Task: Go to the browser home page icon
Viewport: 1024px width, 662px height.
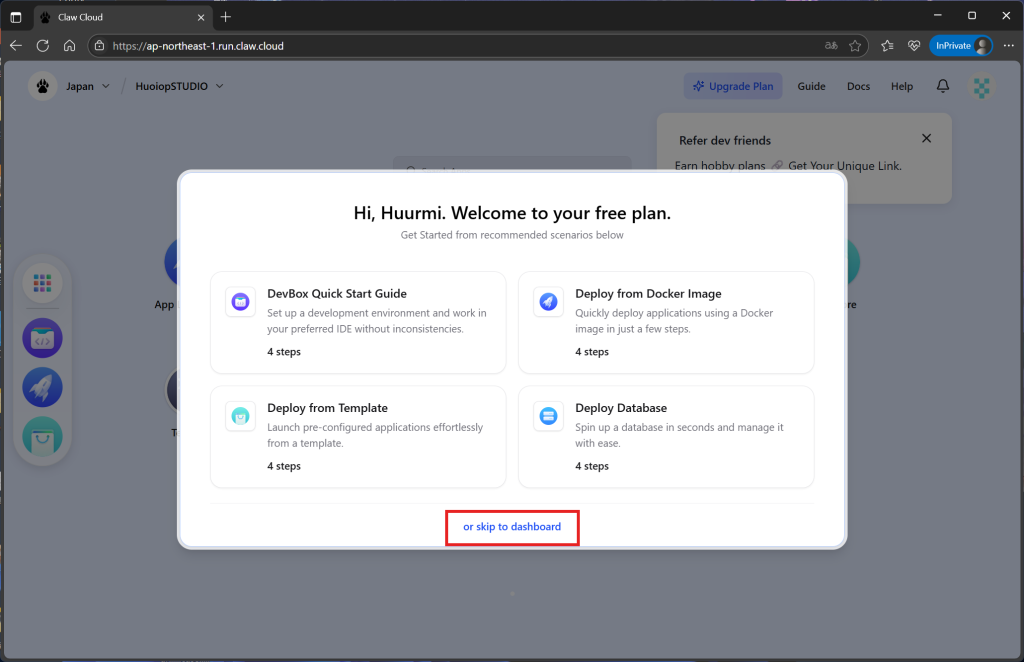Action: click(x=69, y=46)
